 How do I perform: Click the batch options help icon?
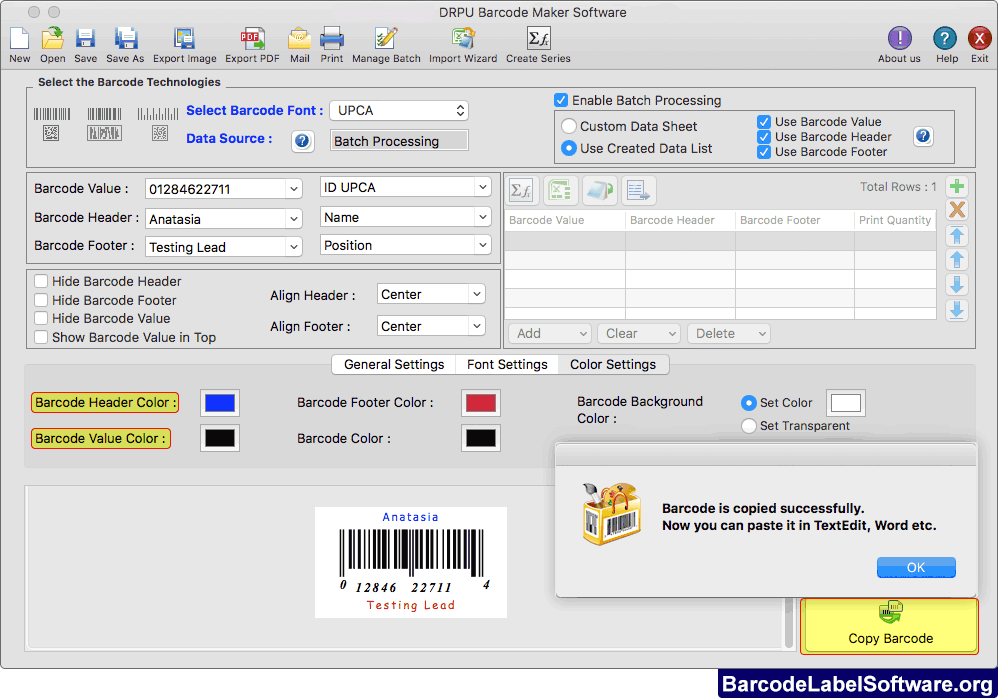pos(923,136)
